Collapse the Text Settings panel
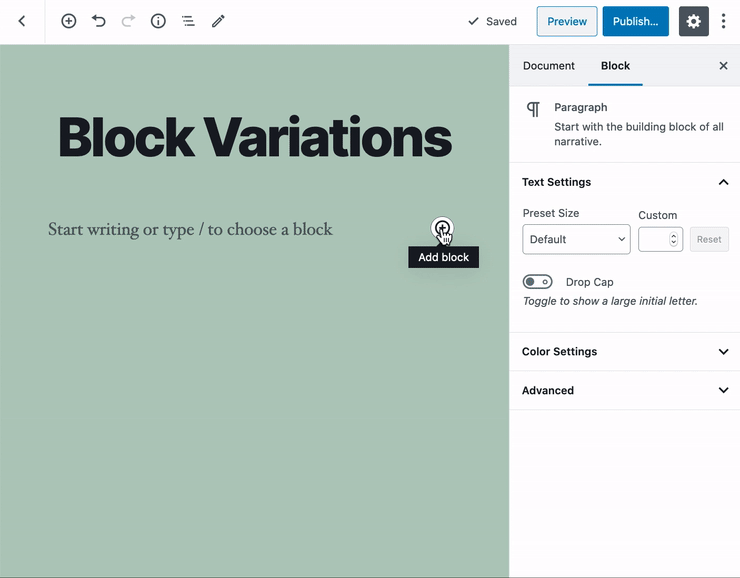740x578 pixels. tap(723, 182)
